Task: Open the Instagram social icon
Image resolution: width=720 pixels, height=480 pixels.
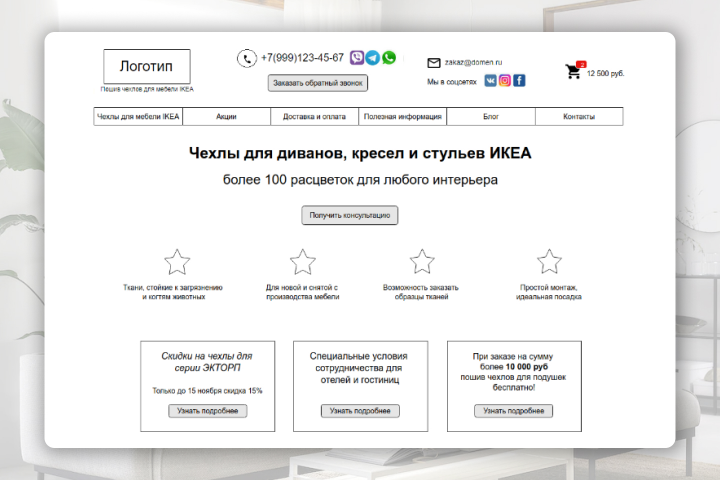Action: [x=505, y=80]
